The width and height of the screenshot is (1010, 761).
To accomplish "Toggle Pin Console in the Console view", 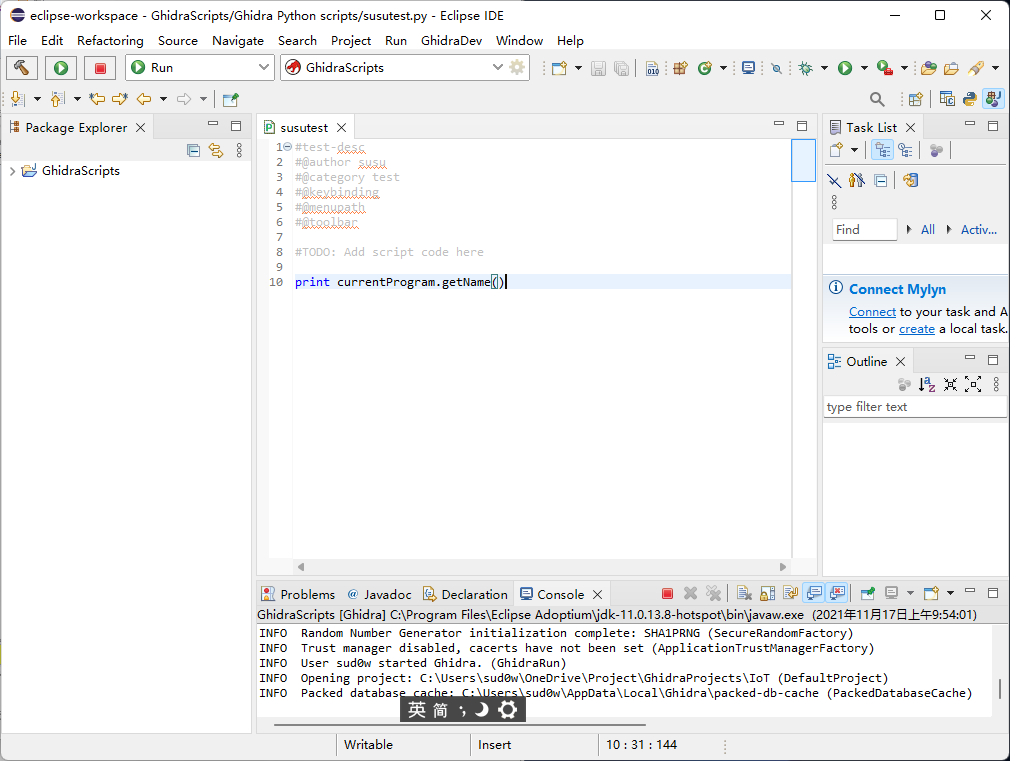I will pos(868,592).
